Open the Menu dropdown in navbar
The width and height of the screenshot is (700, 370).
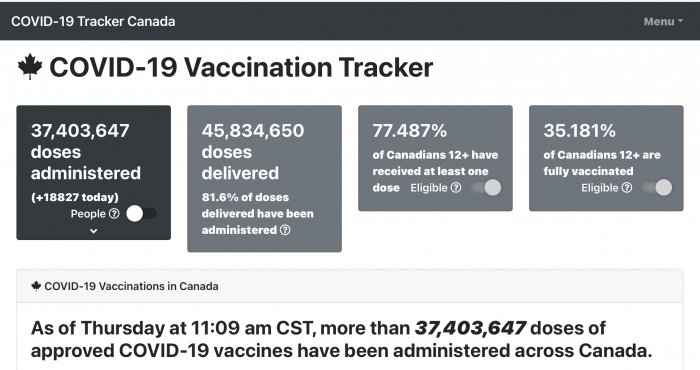[x=663, y=21]
